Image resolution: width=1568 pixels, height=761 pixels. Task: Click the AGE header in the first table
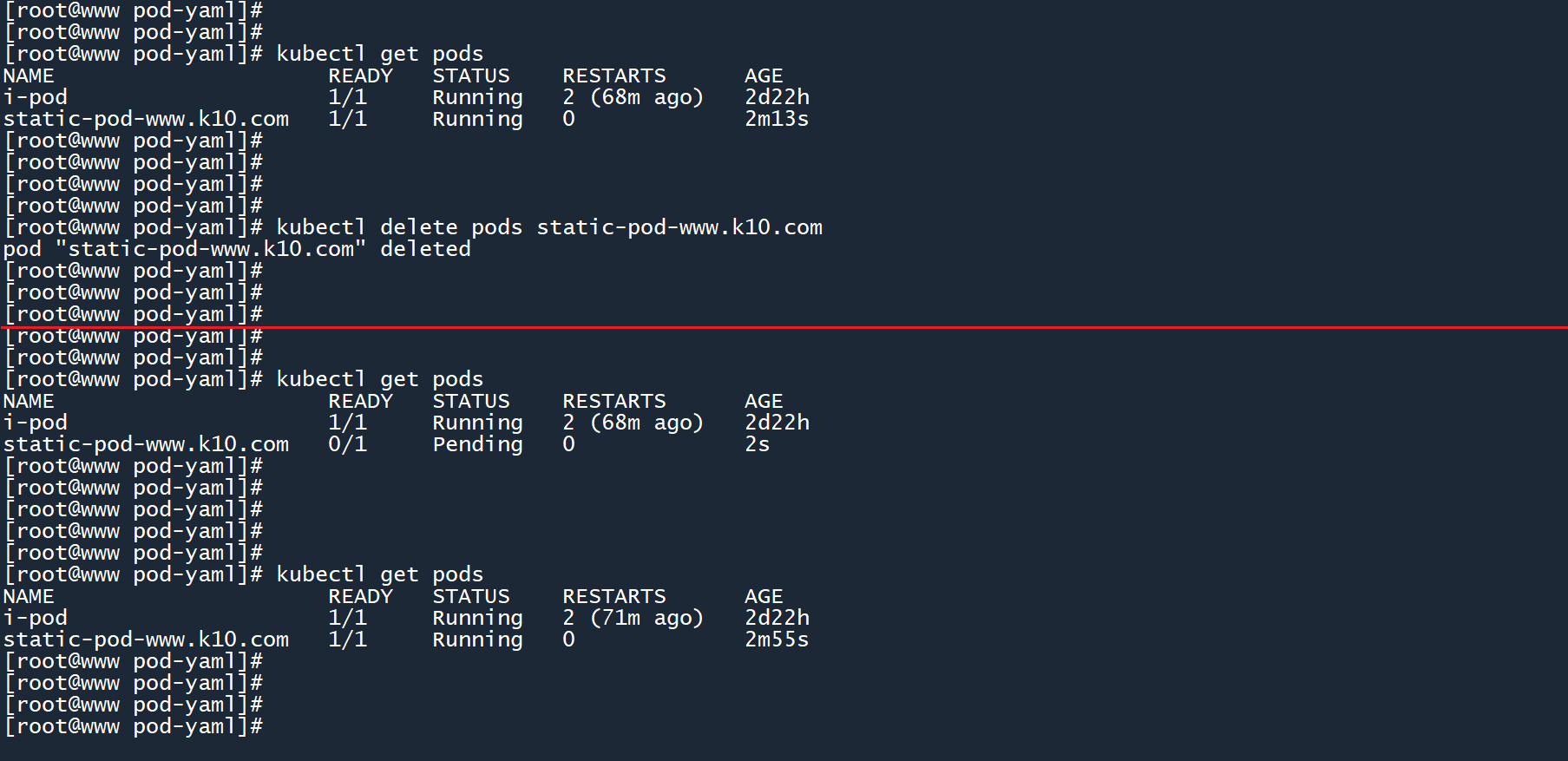coord(763,75)
